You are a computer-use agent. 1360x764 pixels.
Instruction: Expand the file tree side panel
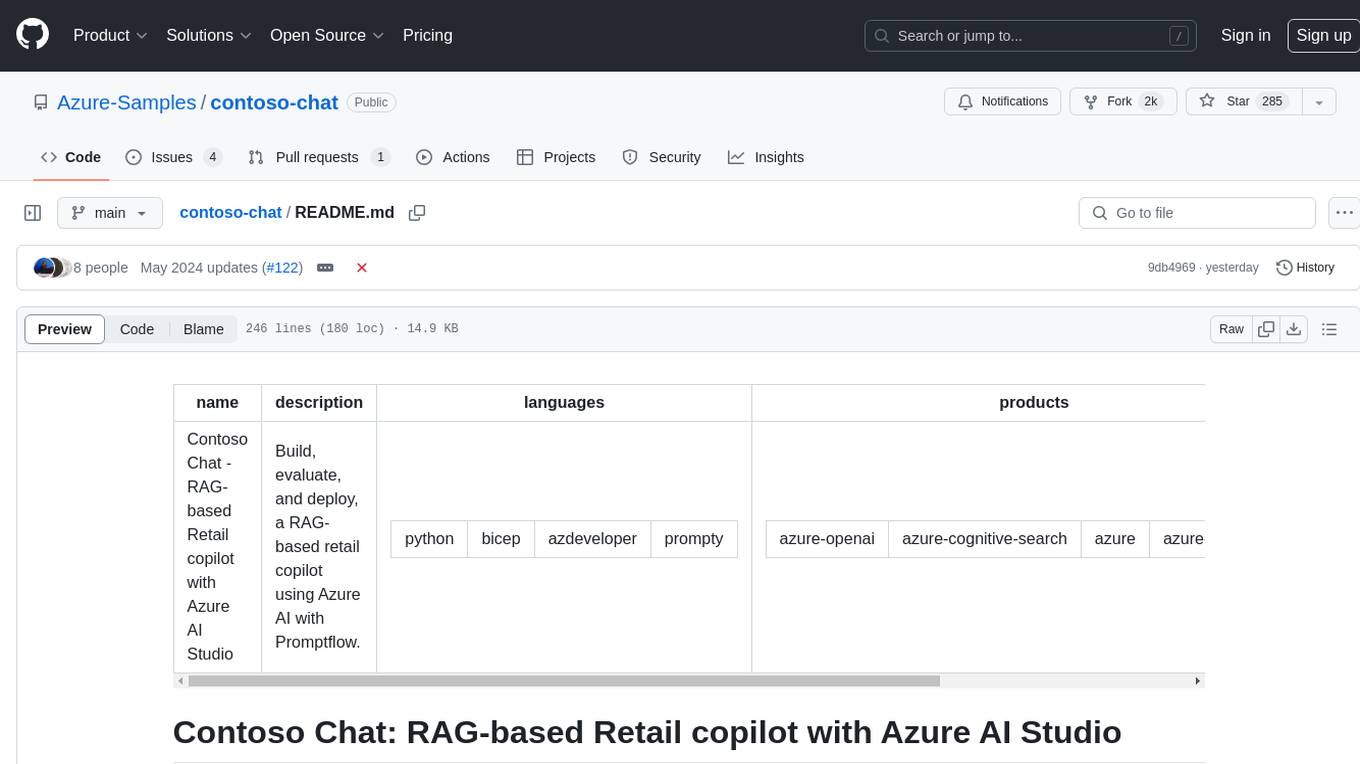click(33, 213)
